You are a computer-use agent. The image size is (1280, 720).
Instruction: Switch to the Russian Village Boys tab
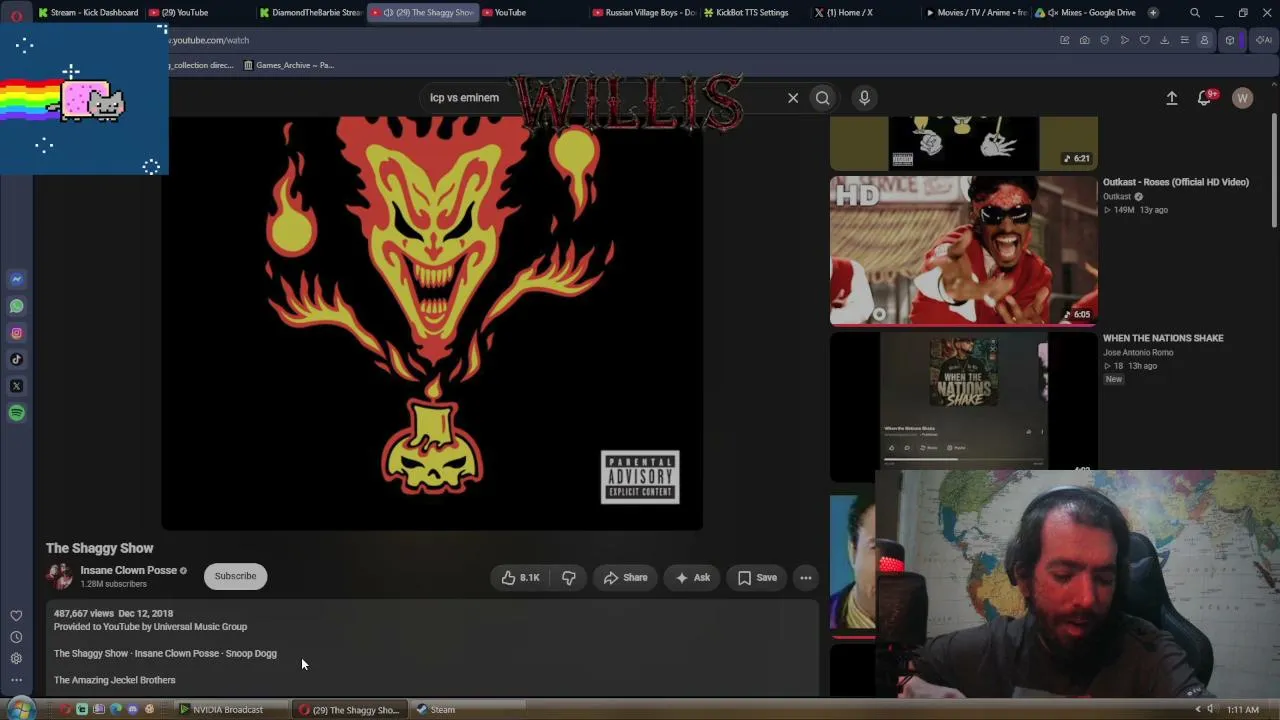click(643, 13)
